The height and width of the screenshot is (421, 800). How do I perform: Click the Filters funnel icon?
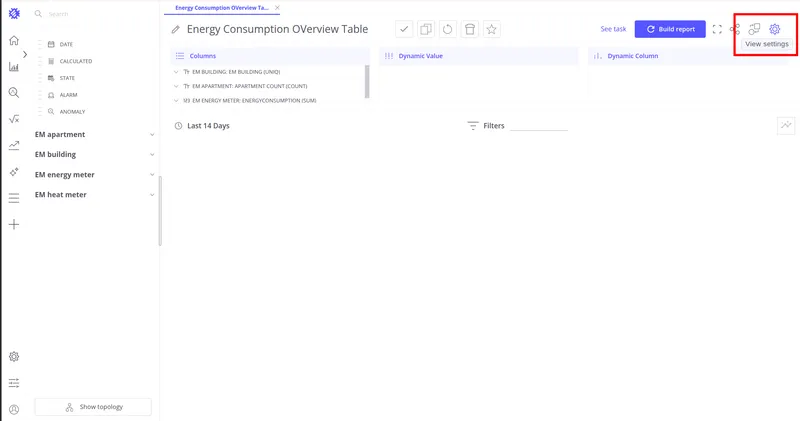473,126
